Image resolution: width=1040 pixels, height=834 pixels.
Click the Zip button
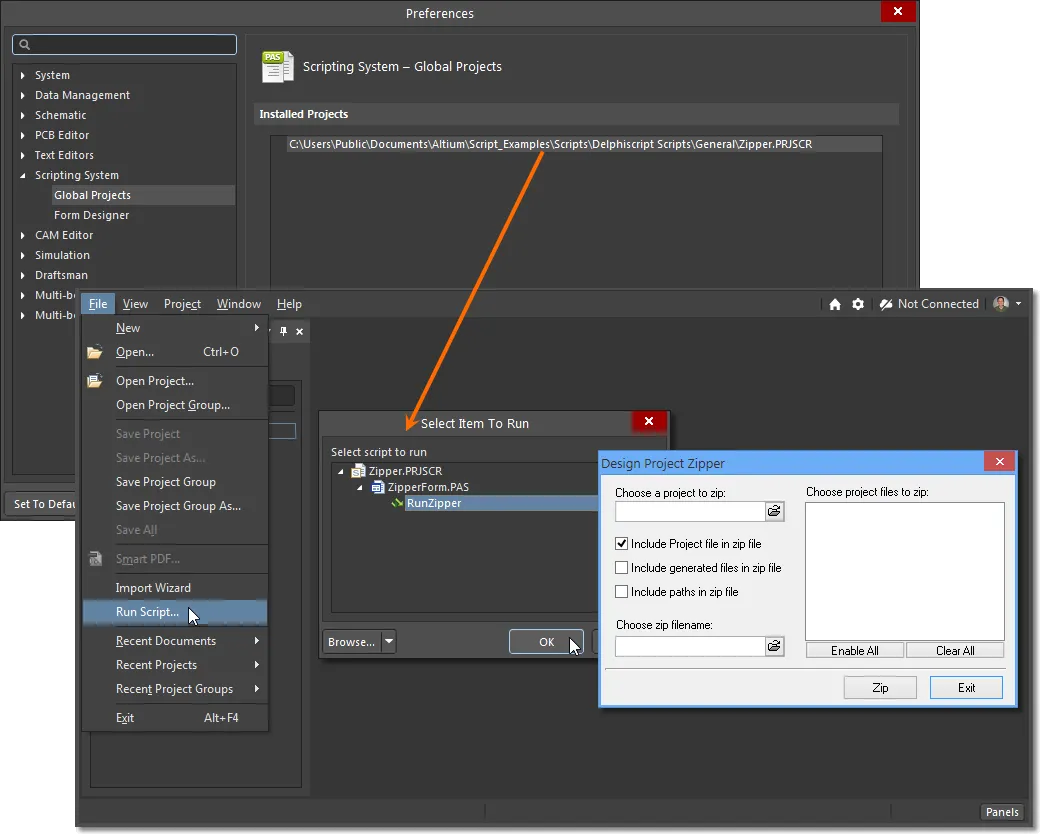(x=880, y=687)
